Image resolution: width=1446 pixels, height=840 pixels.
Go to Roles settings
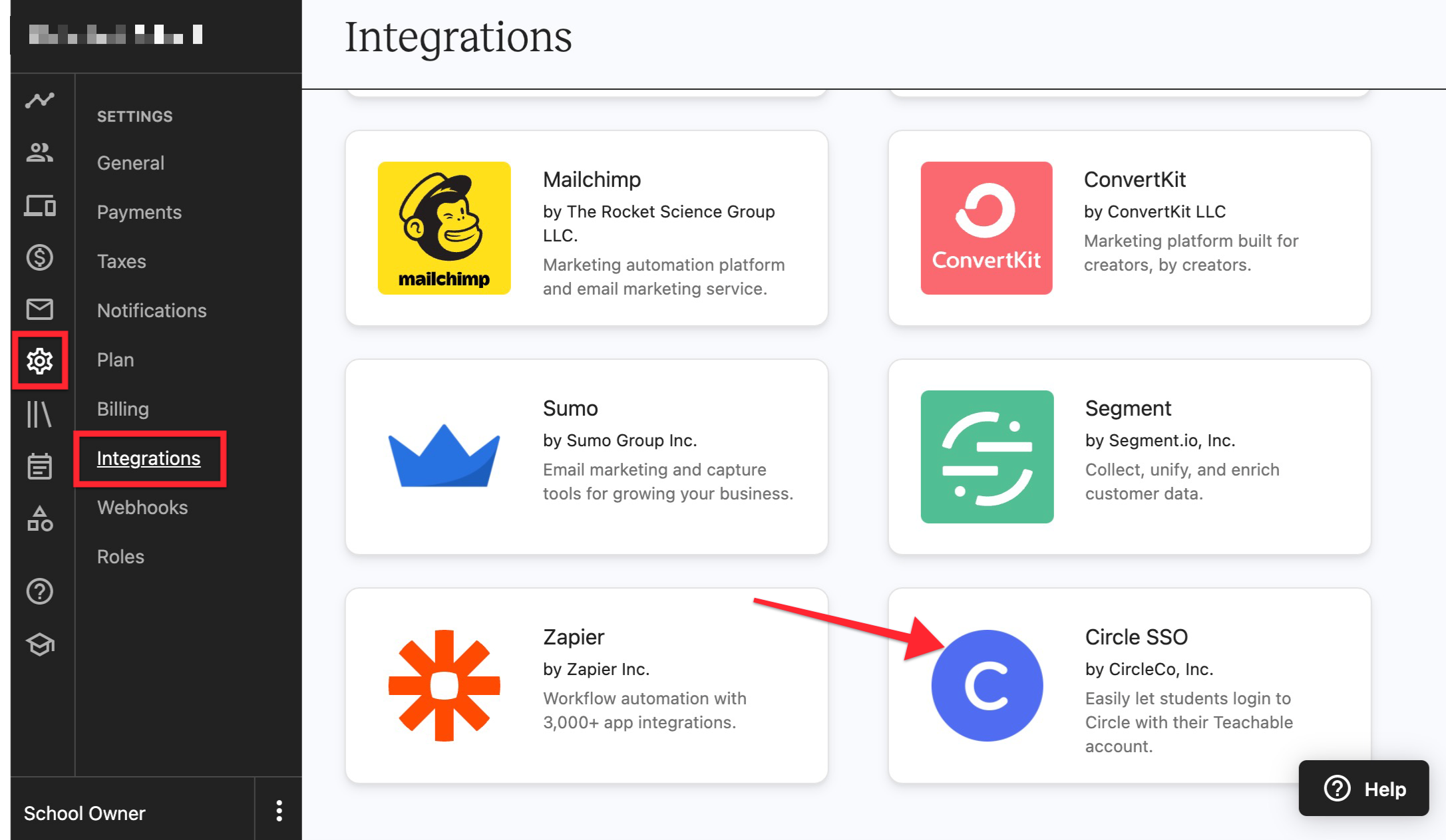pyautogui.click(x=120, y=557)
